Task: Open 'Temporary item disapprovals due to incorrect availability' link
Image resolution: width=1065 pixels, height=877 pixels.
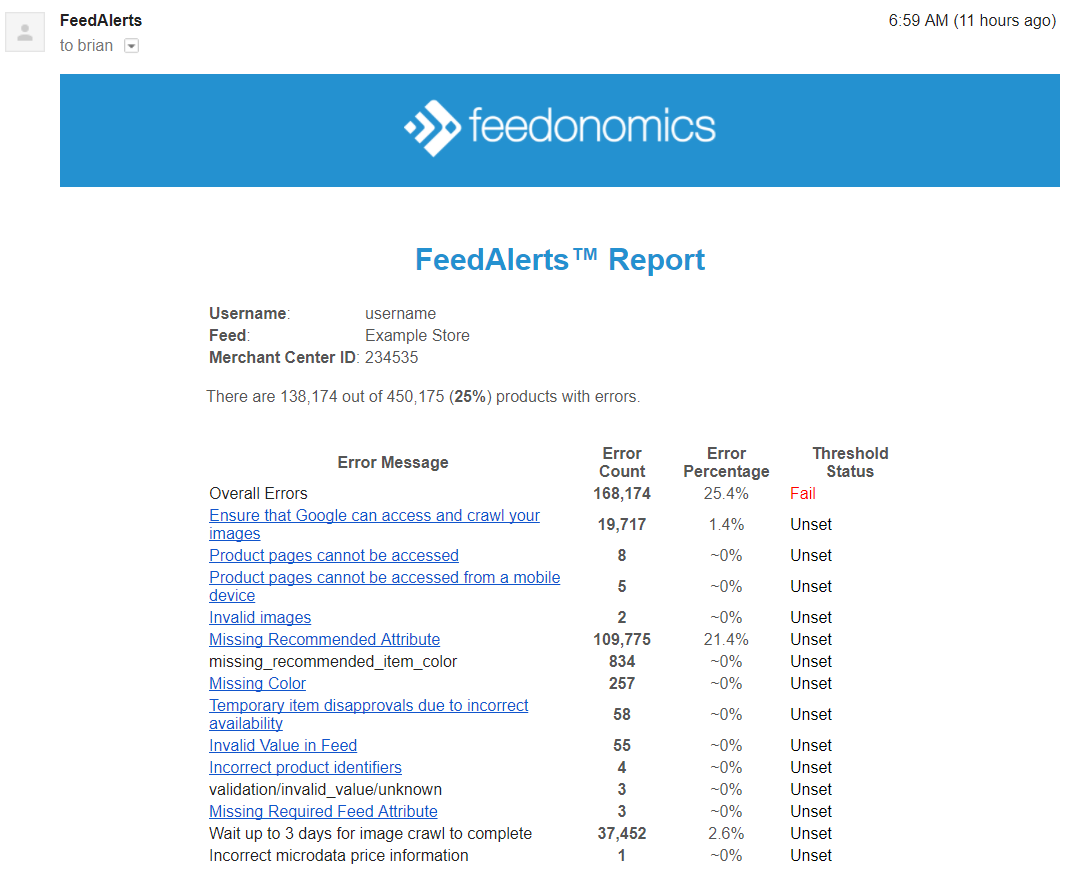Action: point(368,714)
